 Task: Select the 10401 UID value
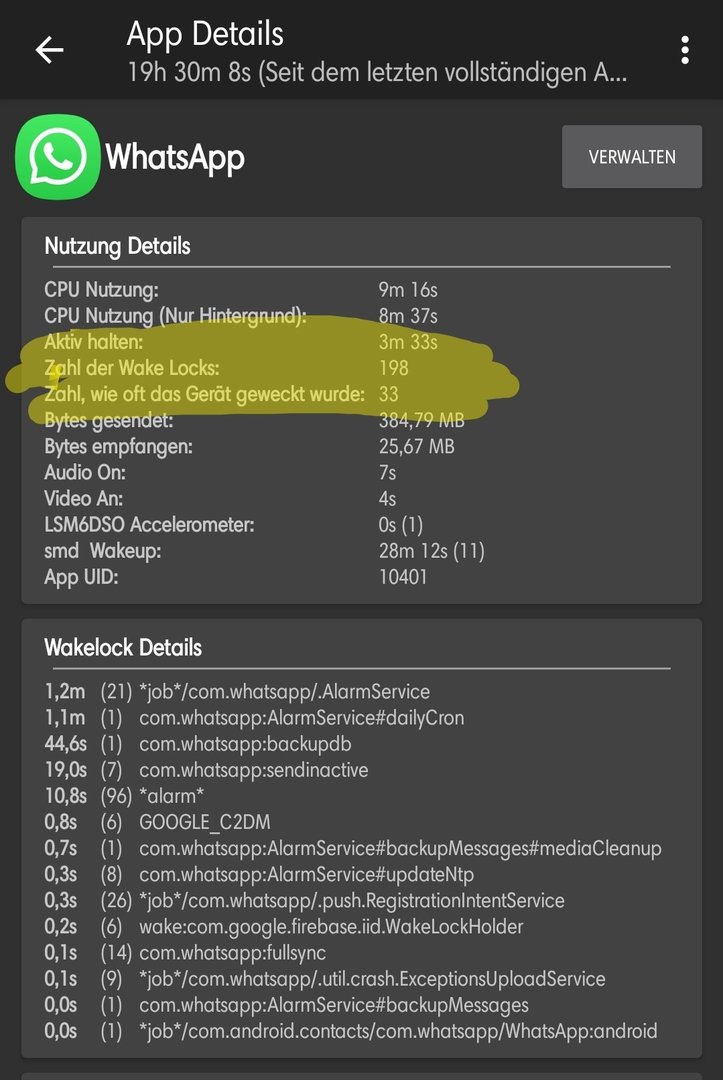[403, 577]
